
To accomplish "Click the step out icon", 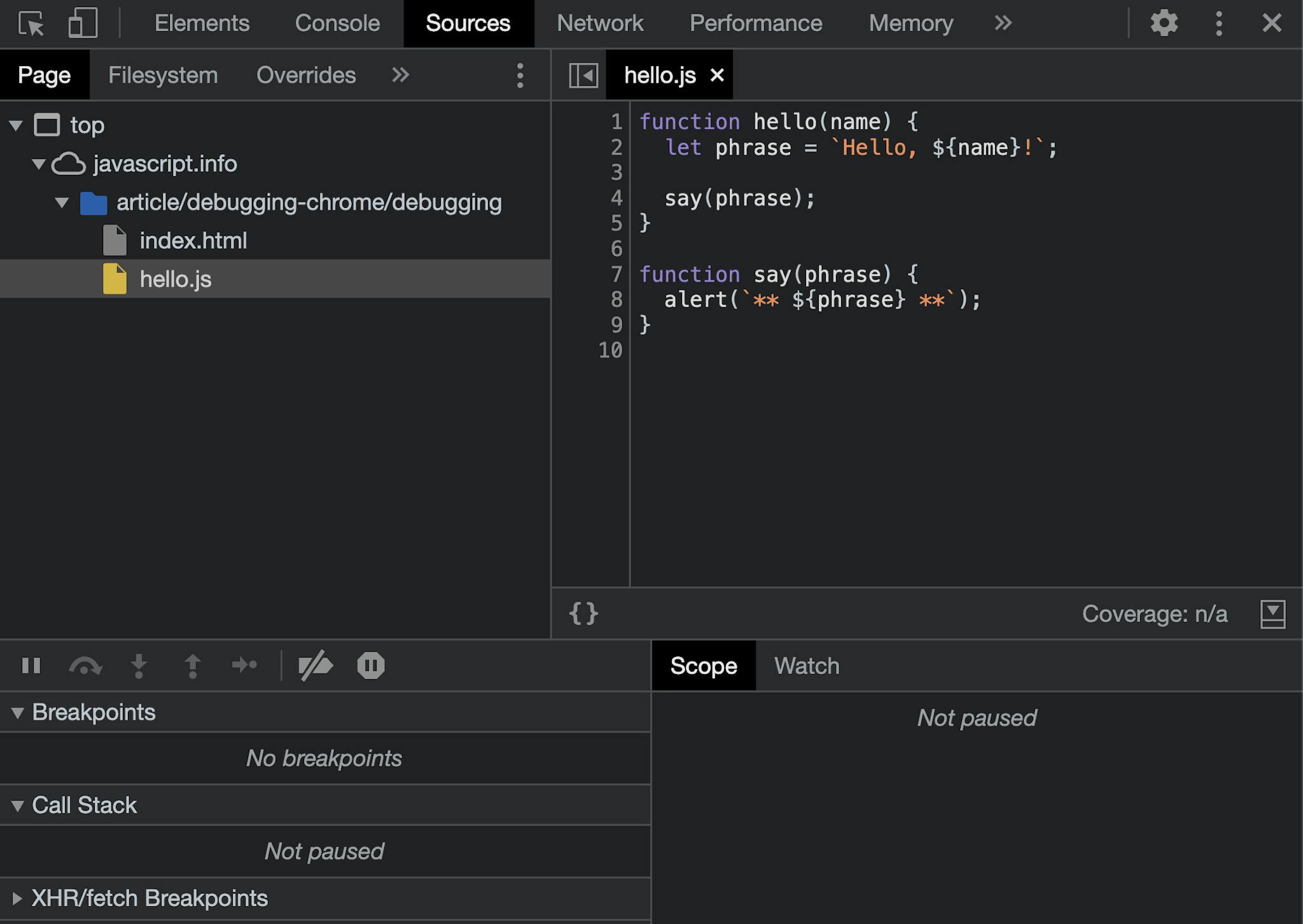I will (x=193, y=666).
